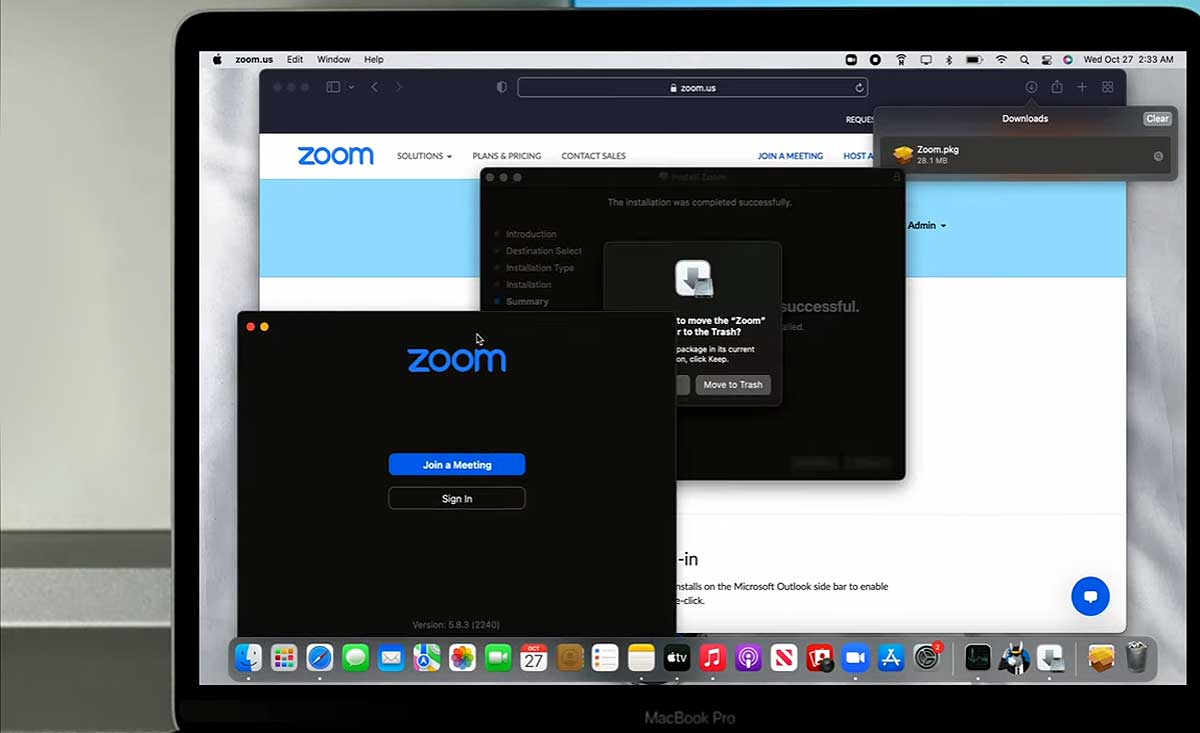
Task: Open Window menu in menu bar
Action: pyautogui.click(x=334, y=59)
